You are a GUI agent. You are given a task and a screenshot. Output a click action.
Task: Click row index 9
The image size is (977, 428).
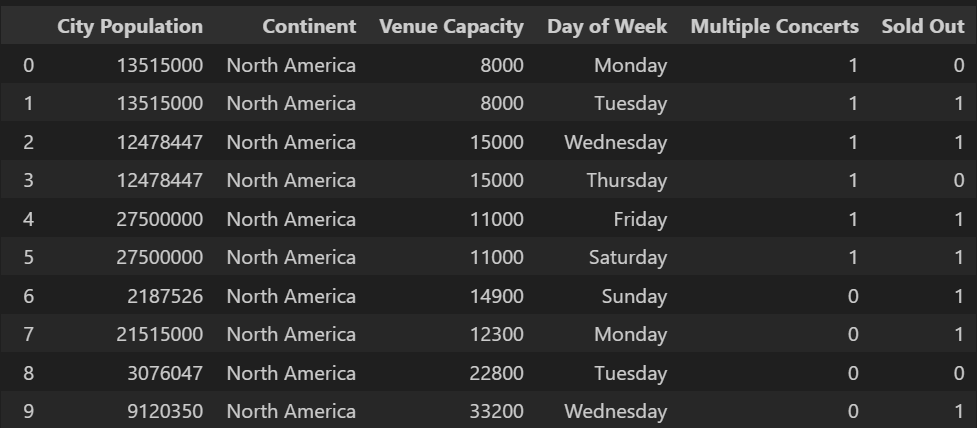pyautogui.click(x=28, y=411)
